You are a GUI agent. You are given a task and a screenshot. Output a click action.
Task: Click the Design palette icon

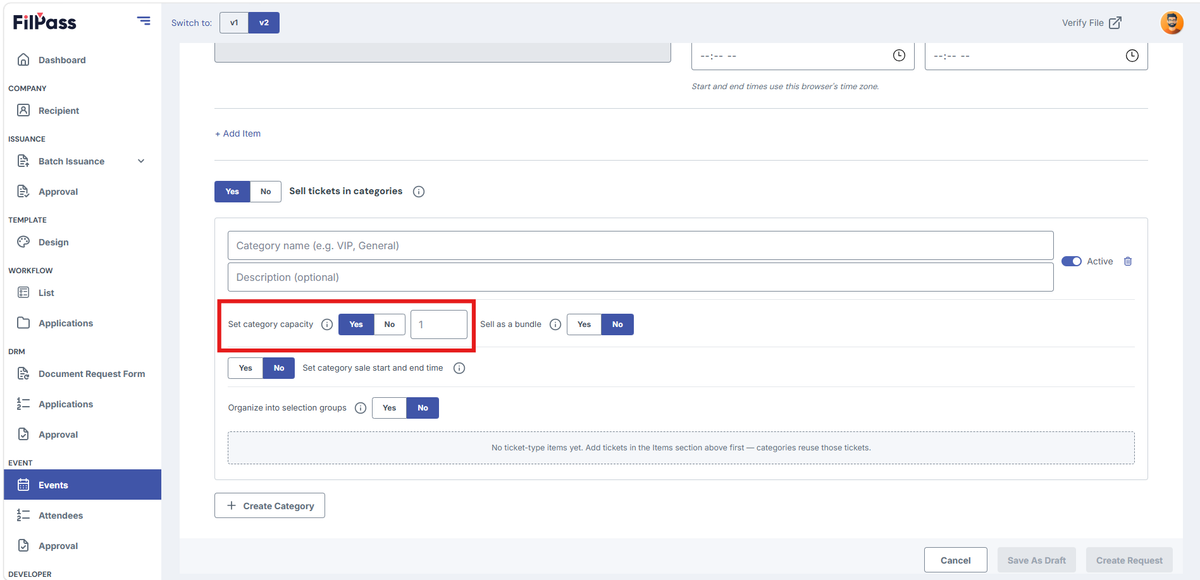[x=24, y=242]
